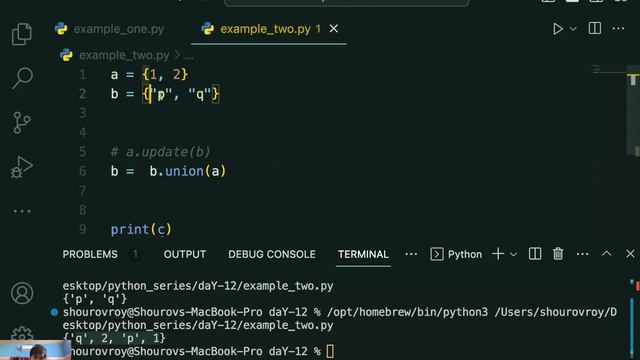The width and height of the screenshot is (640, 360).
Task: Click the terminal prompt input cursor
Action: click(x=330, y=351)
